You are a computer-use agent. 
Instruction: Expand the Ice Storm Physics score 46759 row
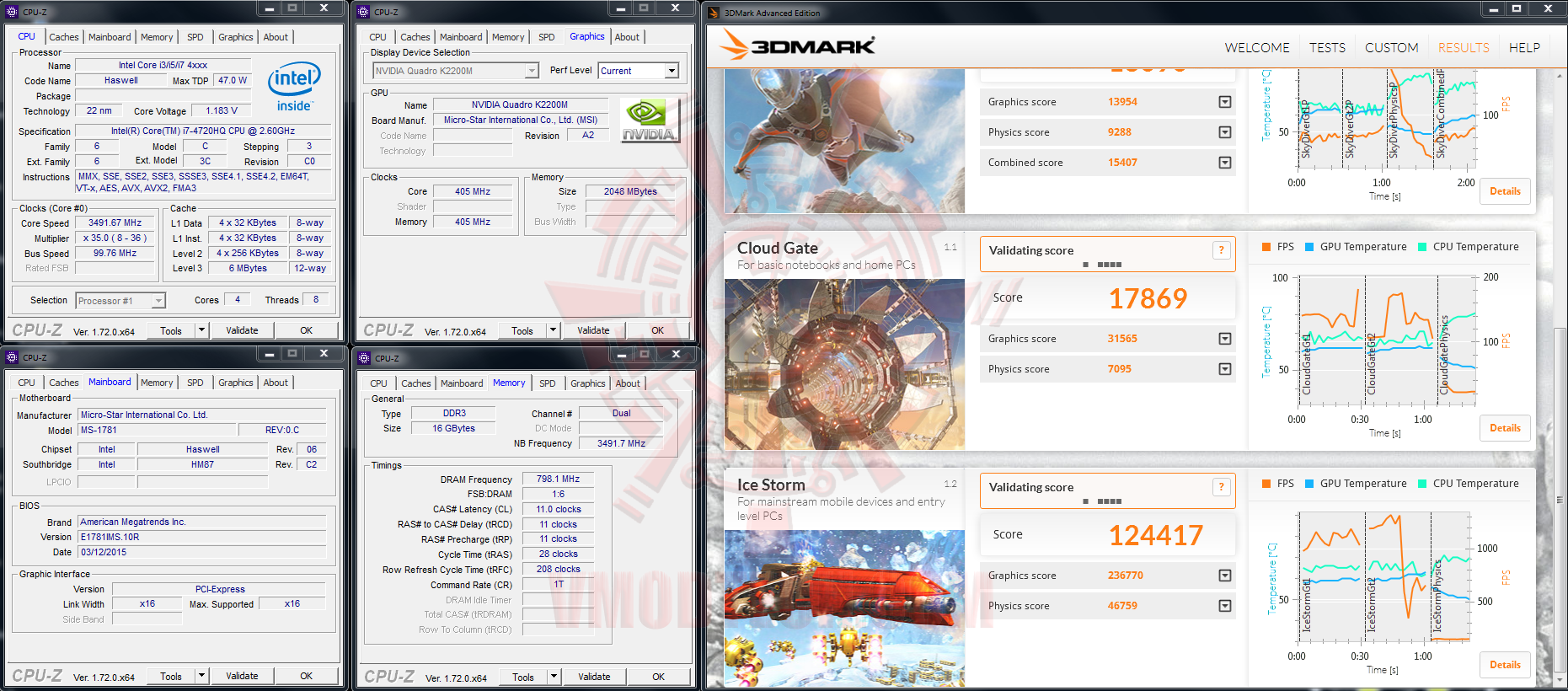[1225, 606]
